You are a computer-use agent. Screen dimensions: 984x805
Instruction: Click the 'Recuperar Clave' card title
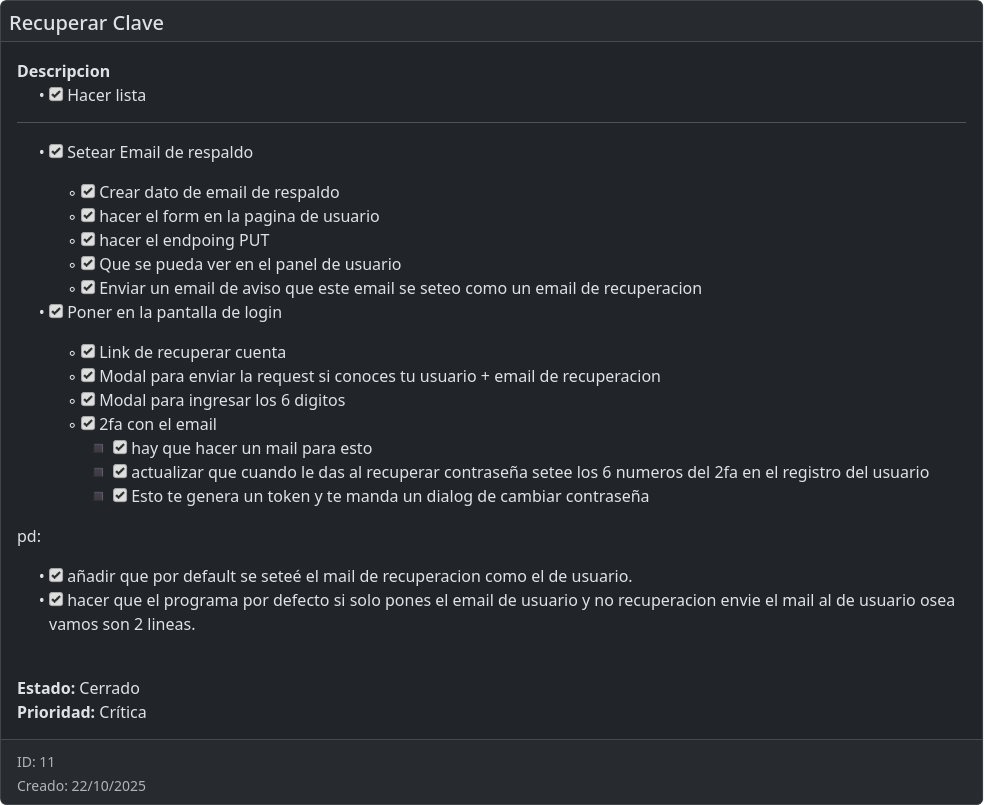[87, 22]
